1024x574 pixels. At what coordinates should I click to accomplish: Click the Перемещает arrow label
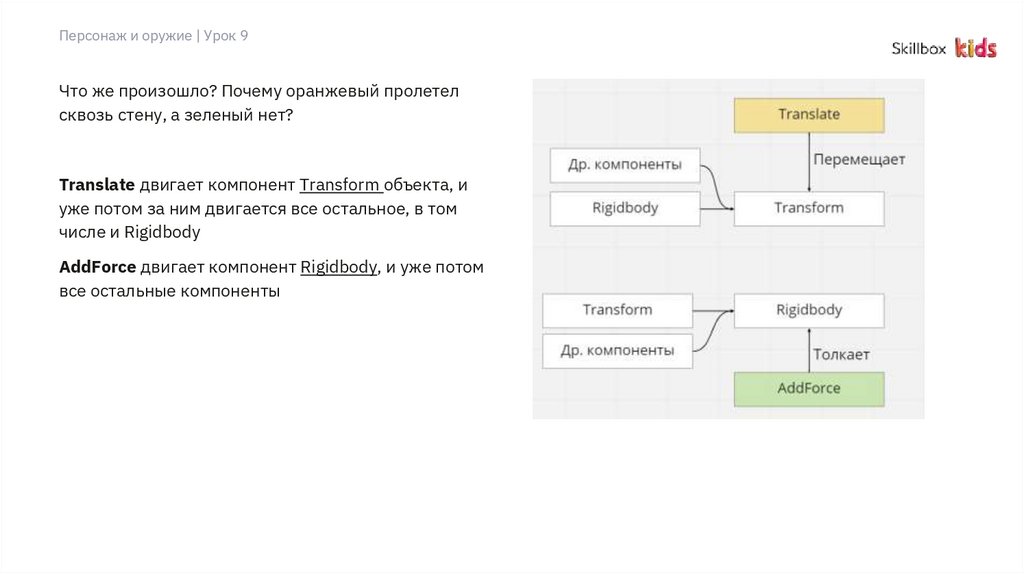(859, 159)
